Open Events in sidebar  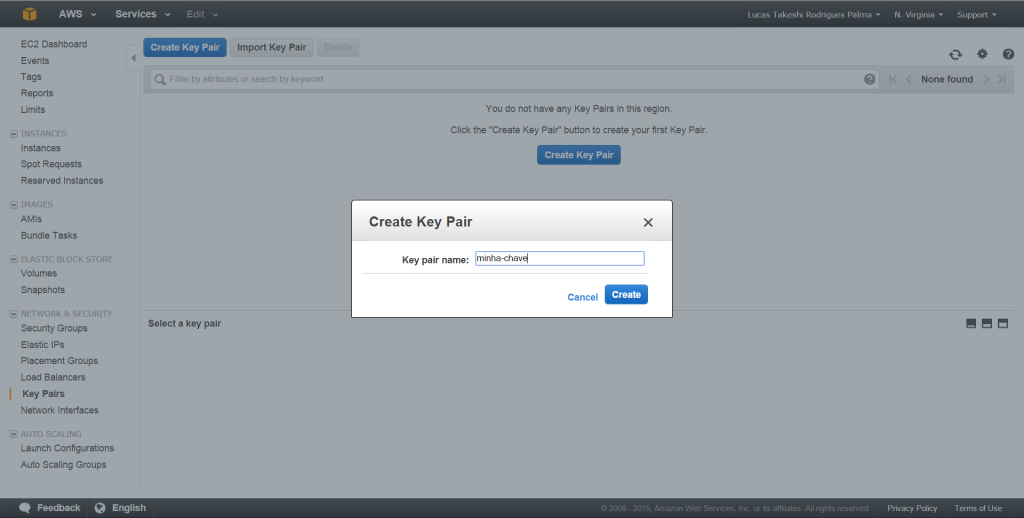pyautogui.click(x=35, y=61)
